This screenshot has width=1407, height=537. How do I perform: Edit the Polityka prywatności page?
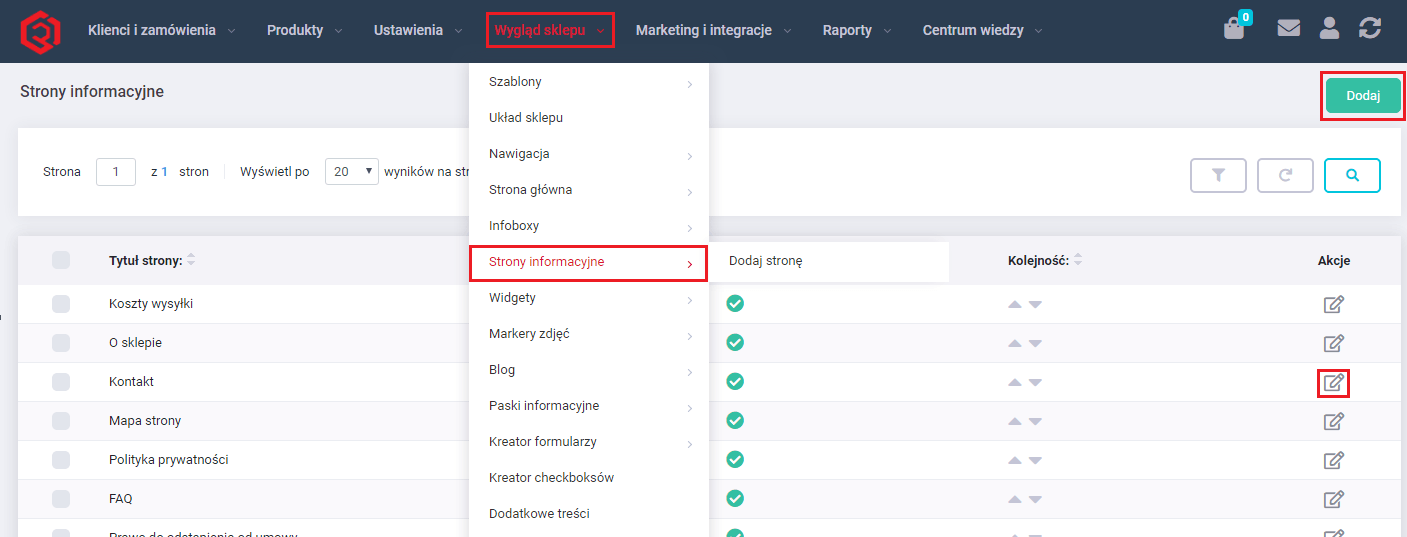pos(1333,460)
